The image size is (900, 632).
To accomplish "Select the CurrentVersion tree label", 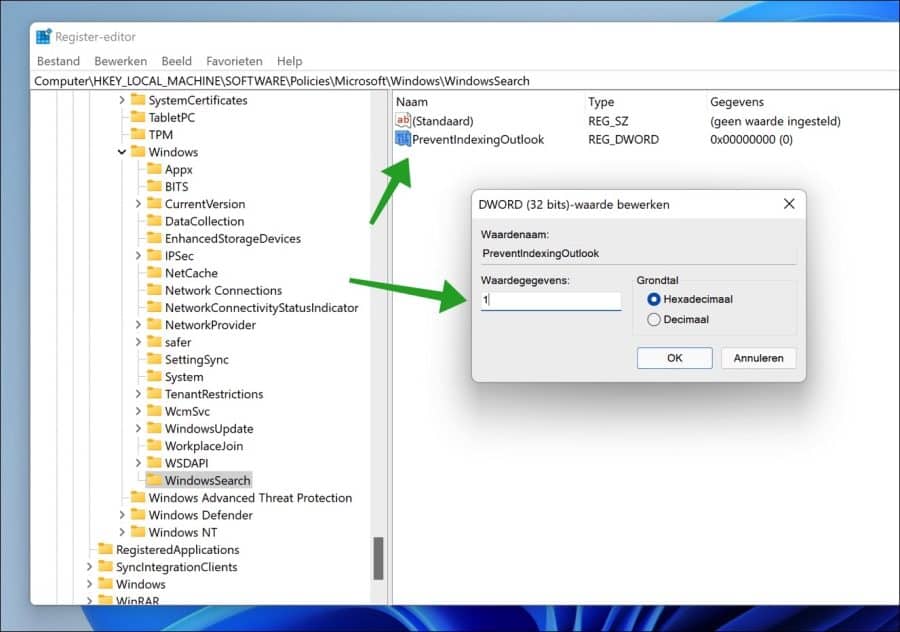I will [205, 204].
